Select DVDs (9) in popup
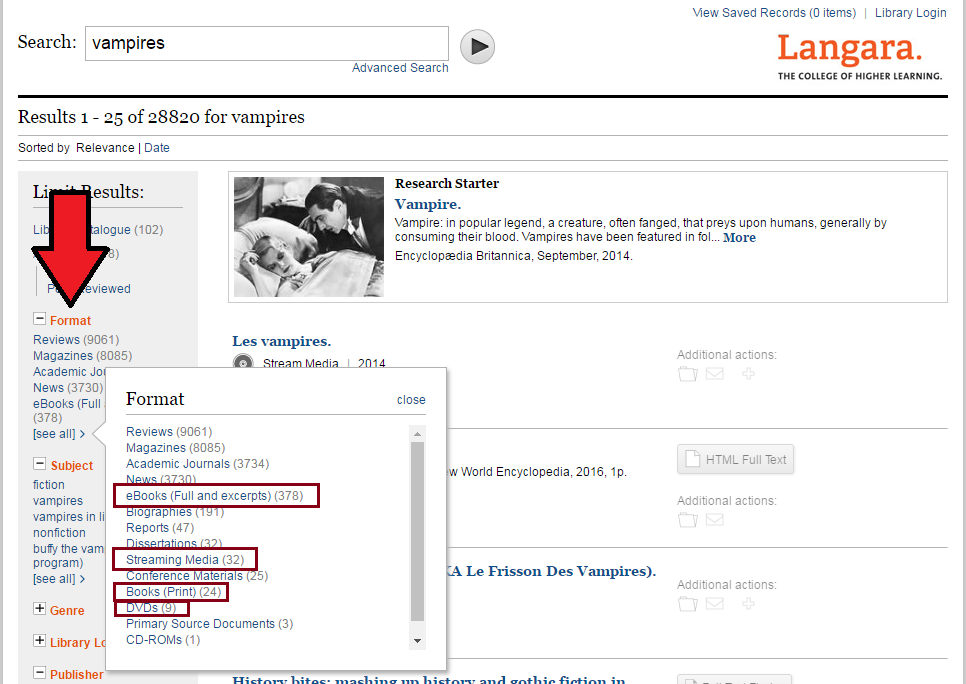966x684 pixels. coord(151,608)
